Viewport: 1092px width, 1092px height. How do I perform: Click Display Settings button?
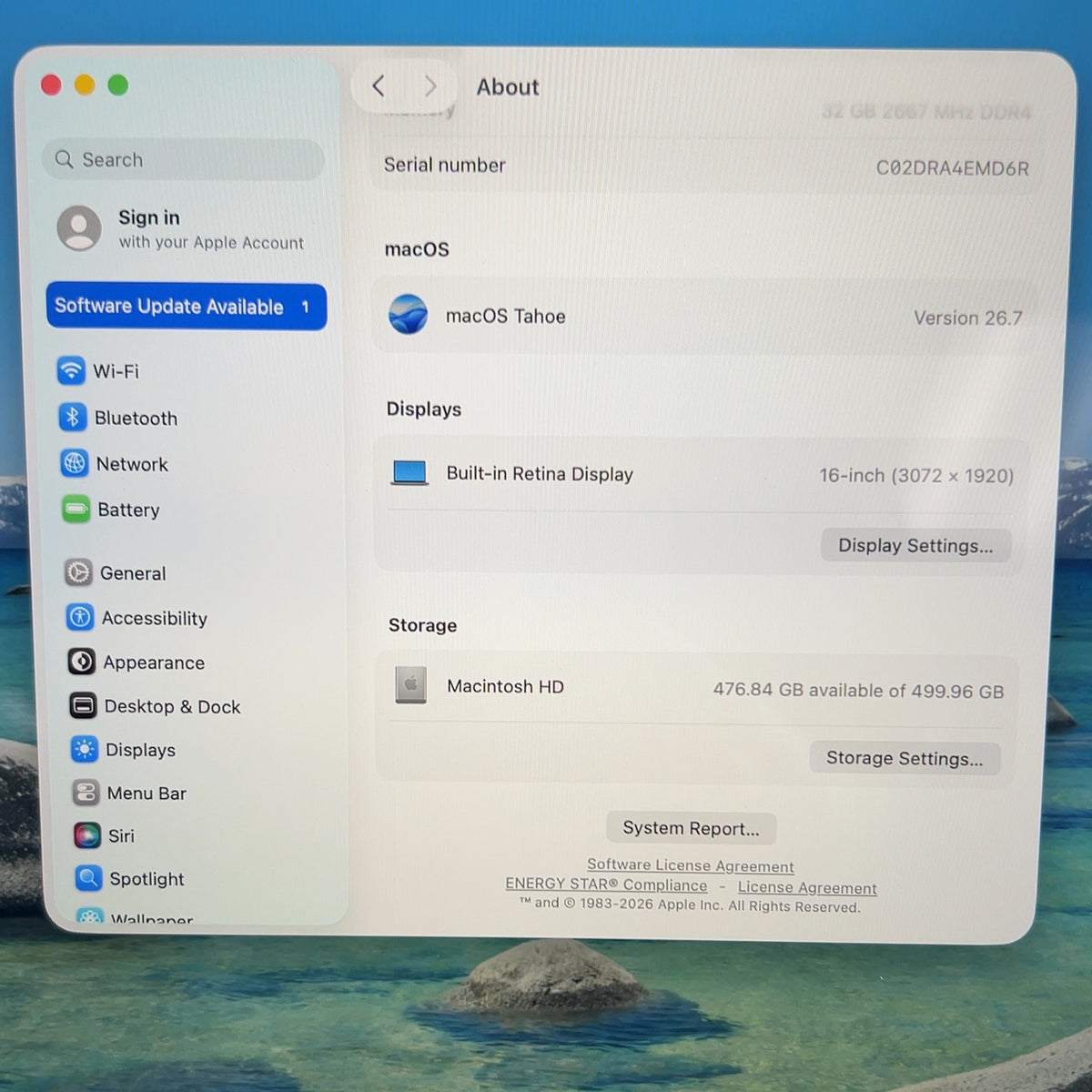pos(915,546)
